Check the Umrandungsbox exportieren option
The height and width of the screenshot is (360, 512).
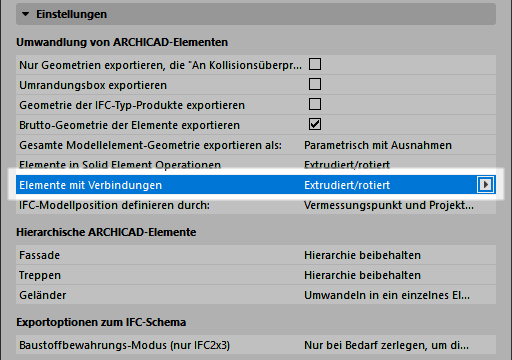coord(315,84)
